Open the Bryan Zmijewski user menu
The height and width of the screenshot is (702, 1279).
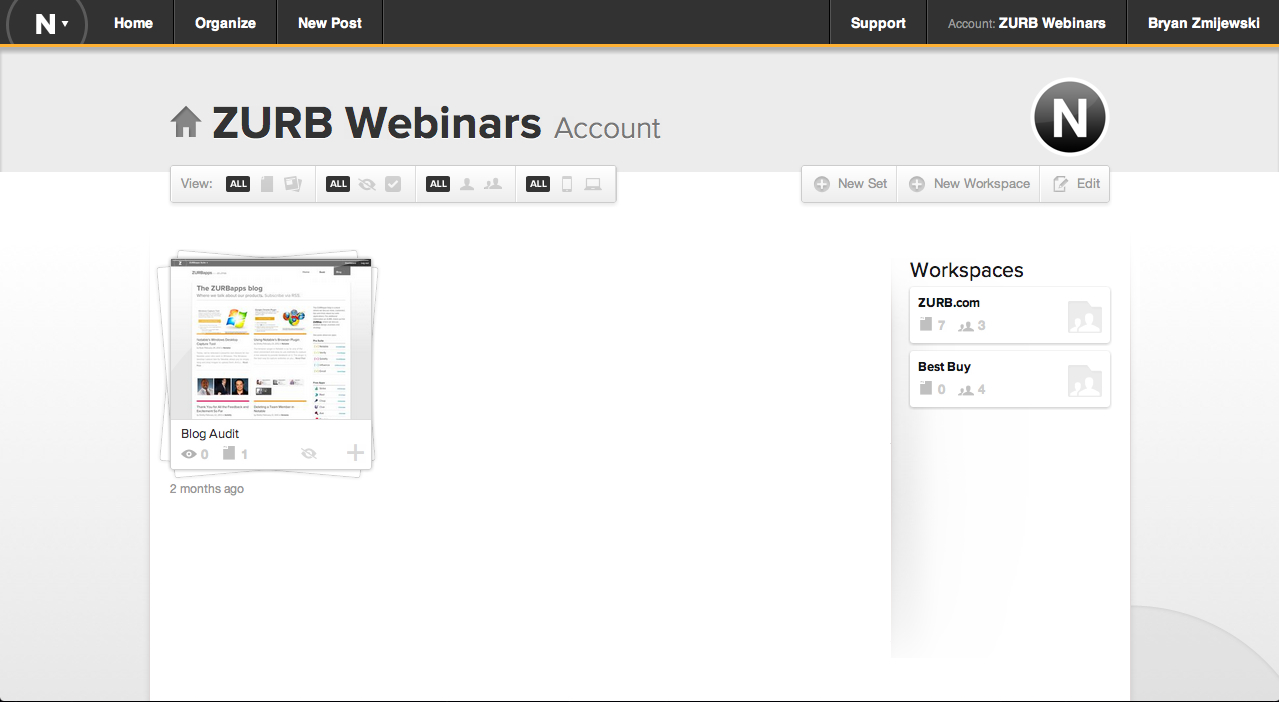coord(1203,23)
